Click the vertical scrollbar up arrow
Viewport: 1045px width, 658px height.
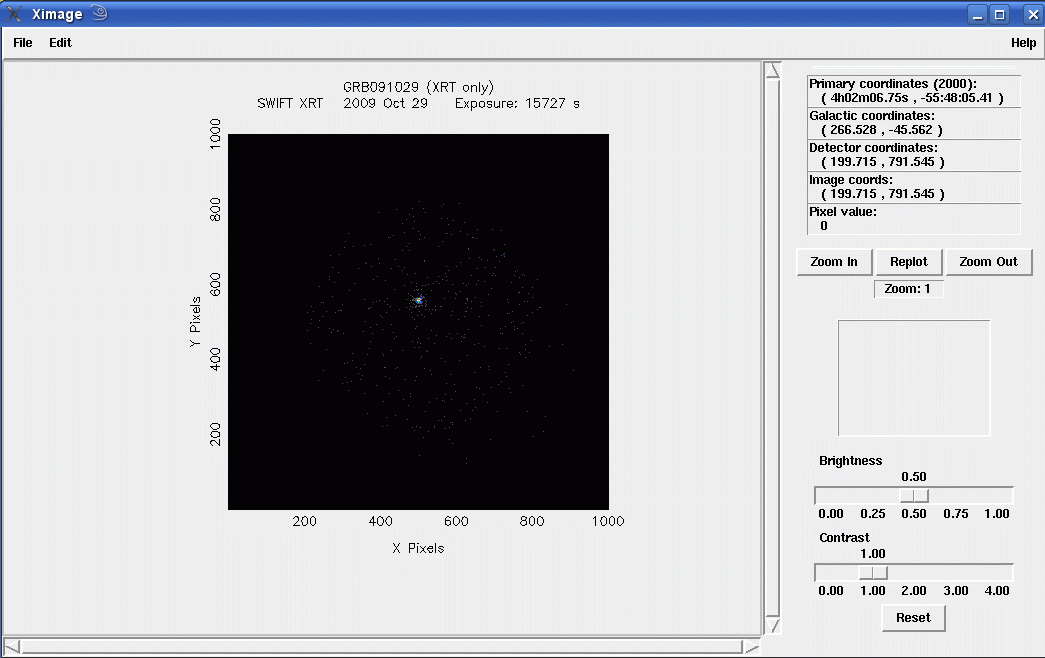773,70
